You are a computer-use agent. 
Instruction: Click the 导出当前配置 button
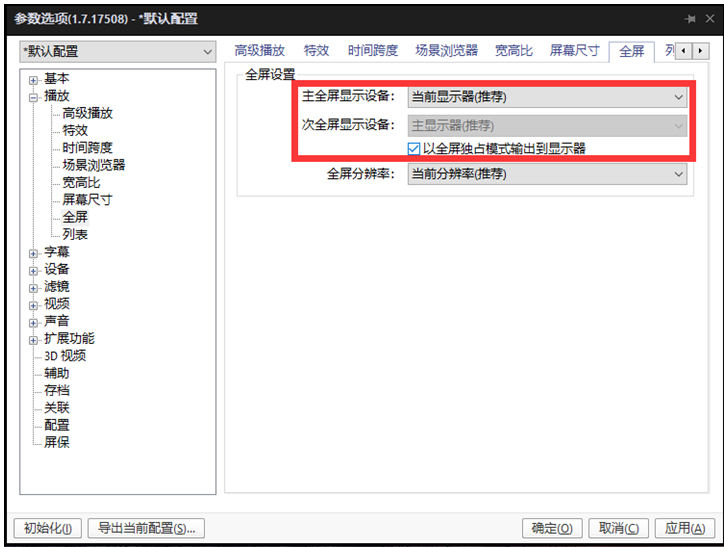tap(146, 528)
